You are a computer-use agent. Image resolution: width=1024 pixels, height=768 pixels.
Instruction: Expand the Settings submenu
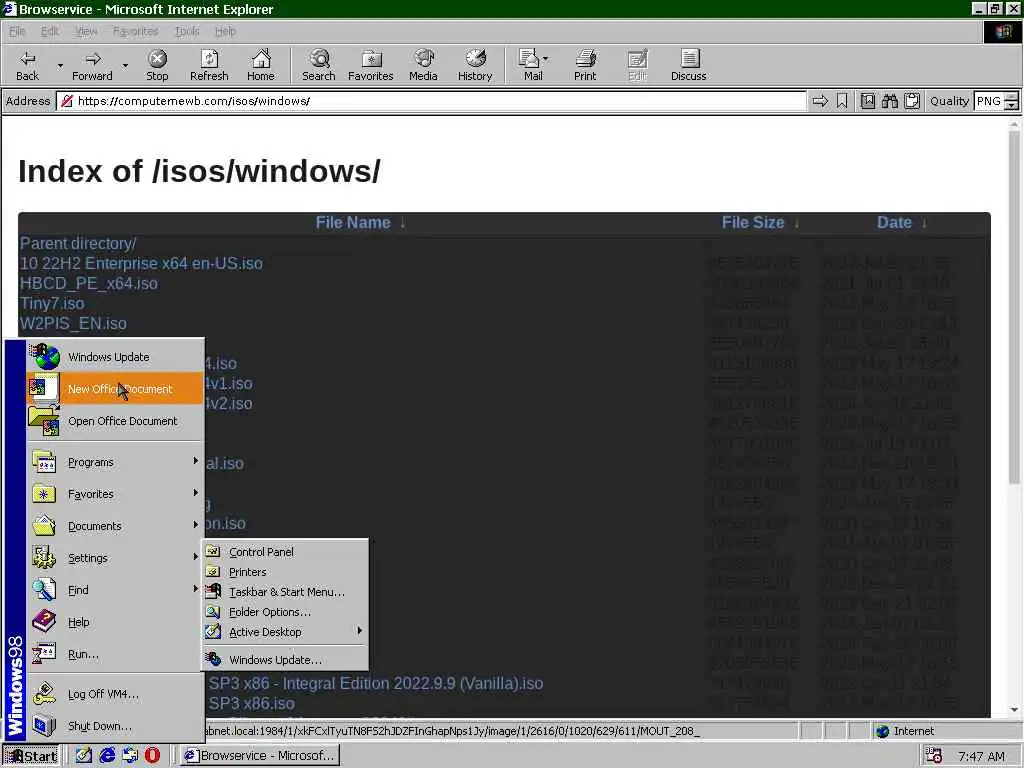(116, 558)
